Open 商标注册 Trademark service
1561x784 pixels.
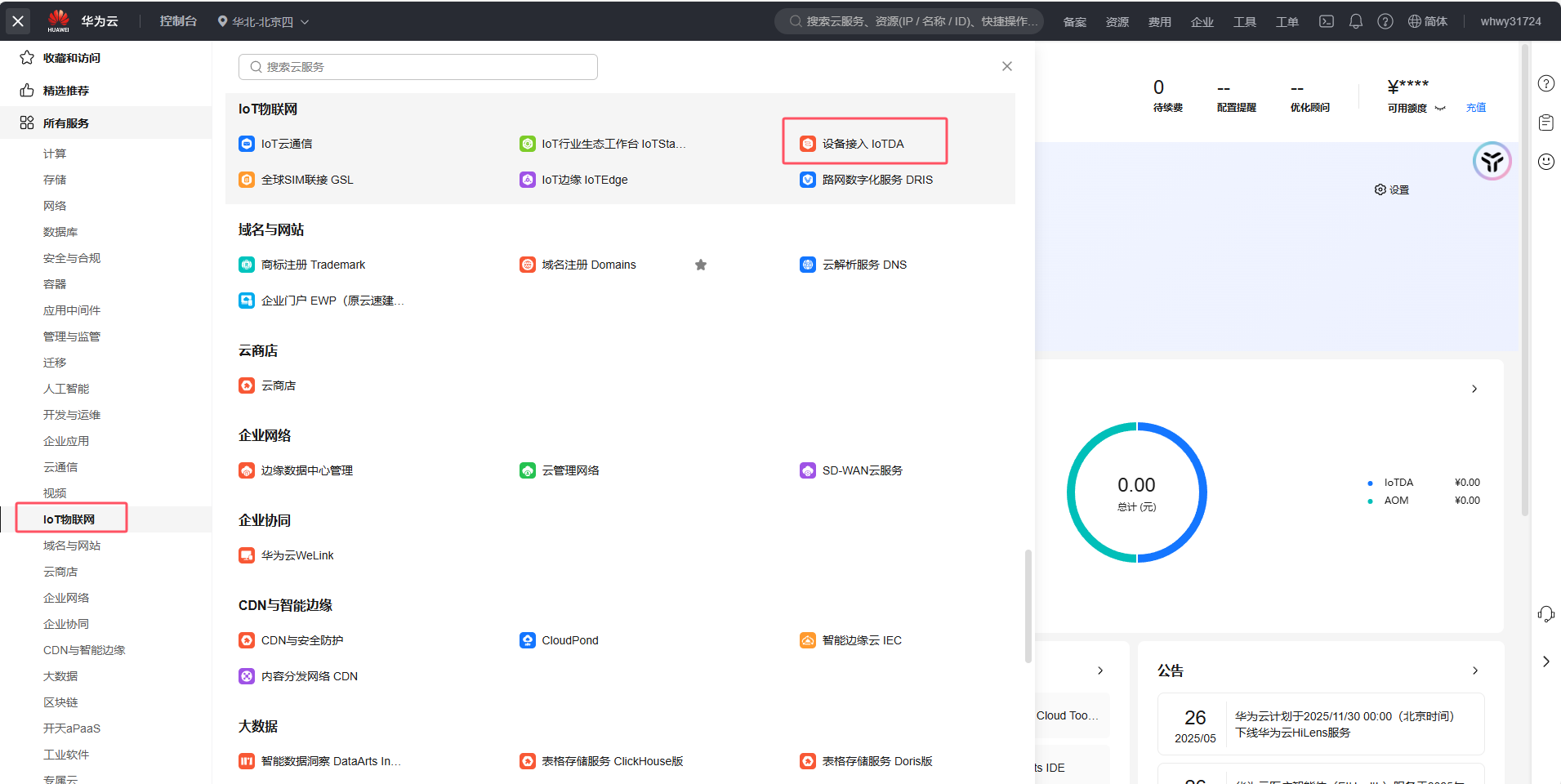[x=301, y=265]
